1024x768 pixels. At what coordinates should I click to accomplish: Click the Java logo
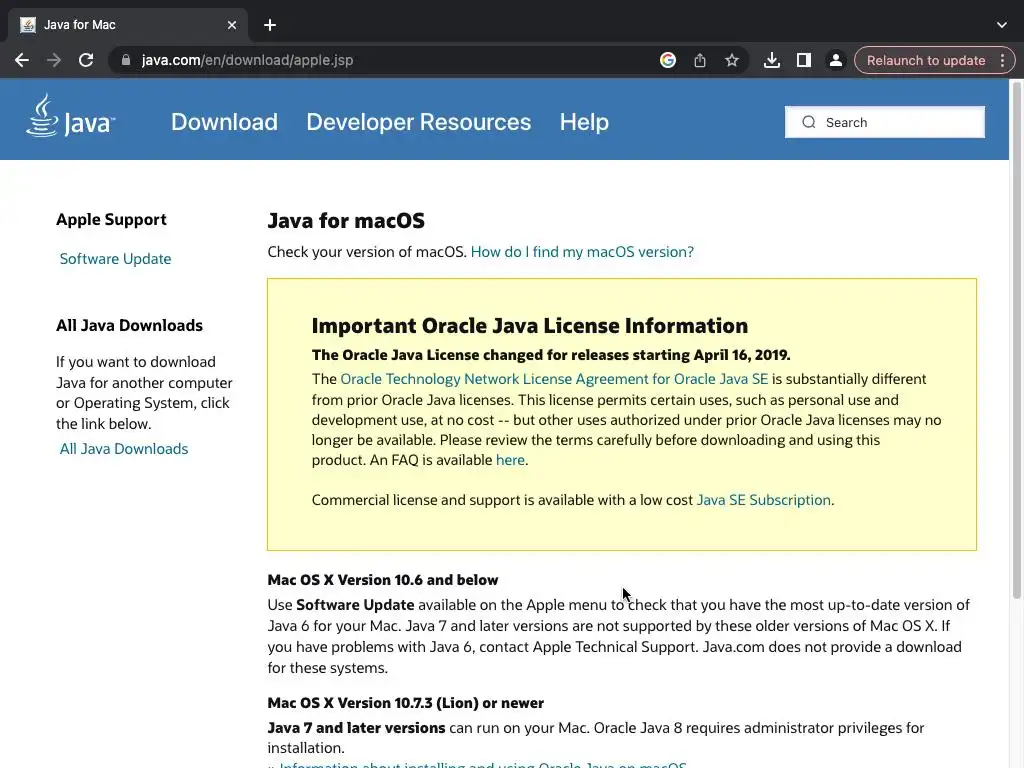pyautogui.click(x=71, y=116)
